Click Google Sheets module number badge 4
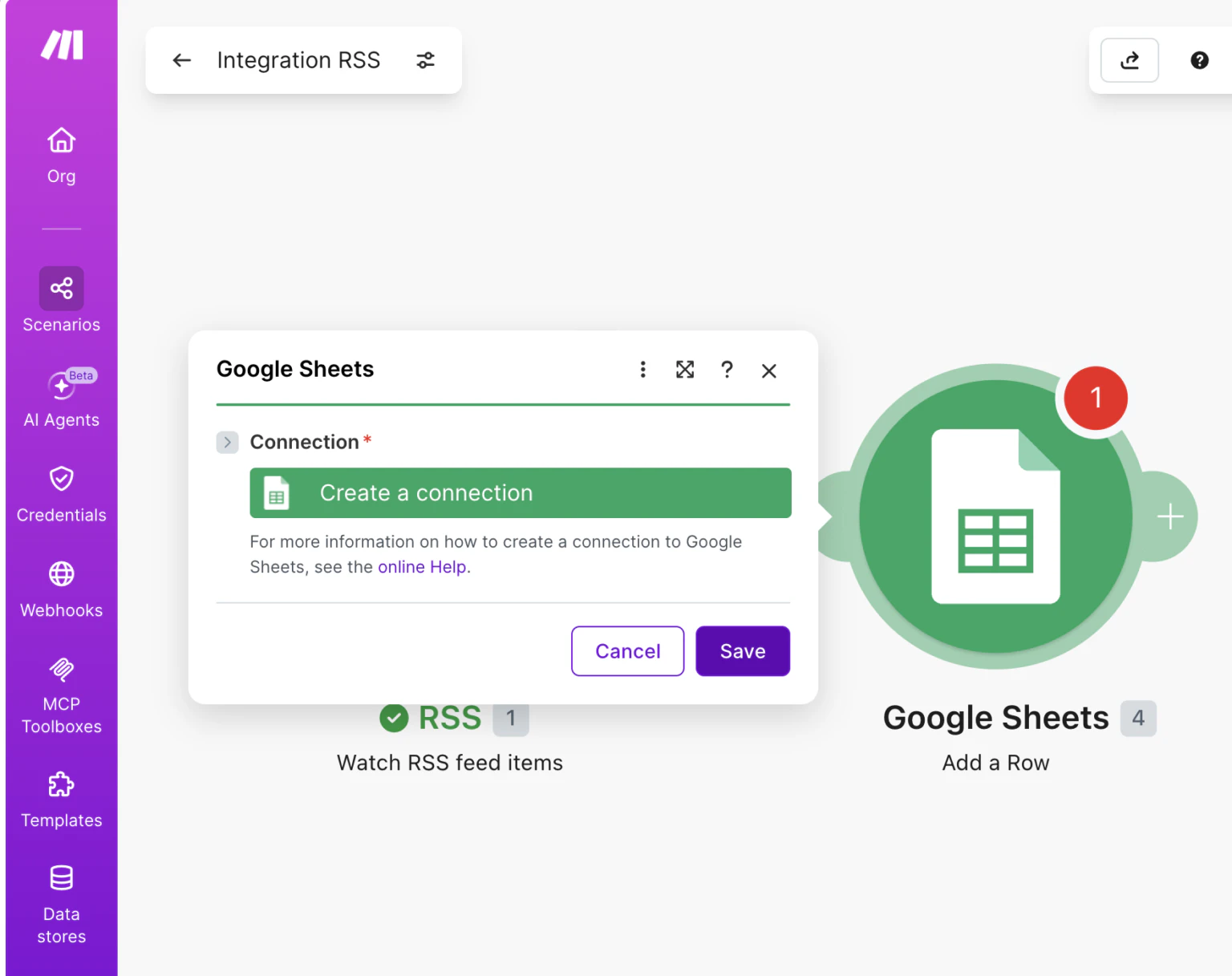This screenshot has height=976, width=1232. [1138, 718]
